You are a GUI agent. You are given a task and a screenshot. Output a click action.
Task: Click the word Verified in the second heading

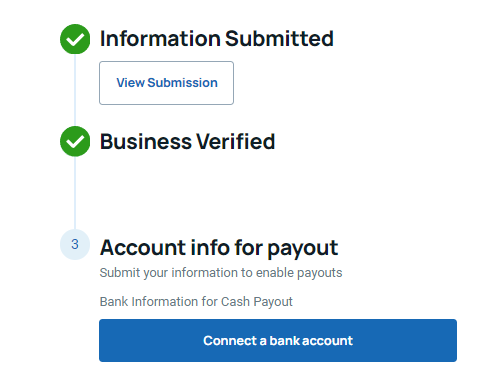point(235,142)
